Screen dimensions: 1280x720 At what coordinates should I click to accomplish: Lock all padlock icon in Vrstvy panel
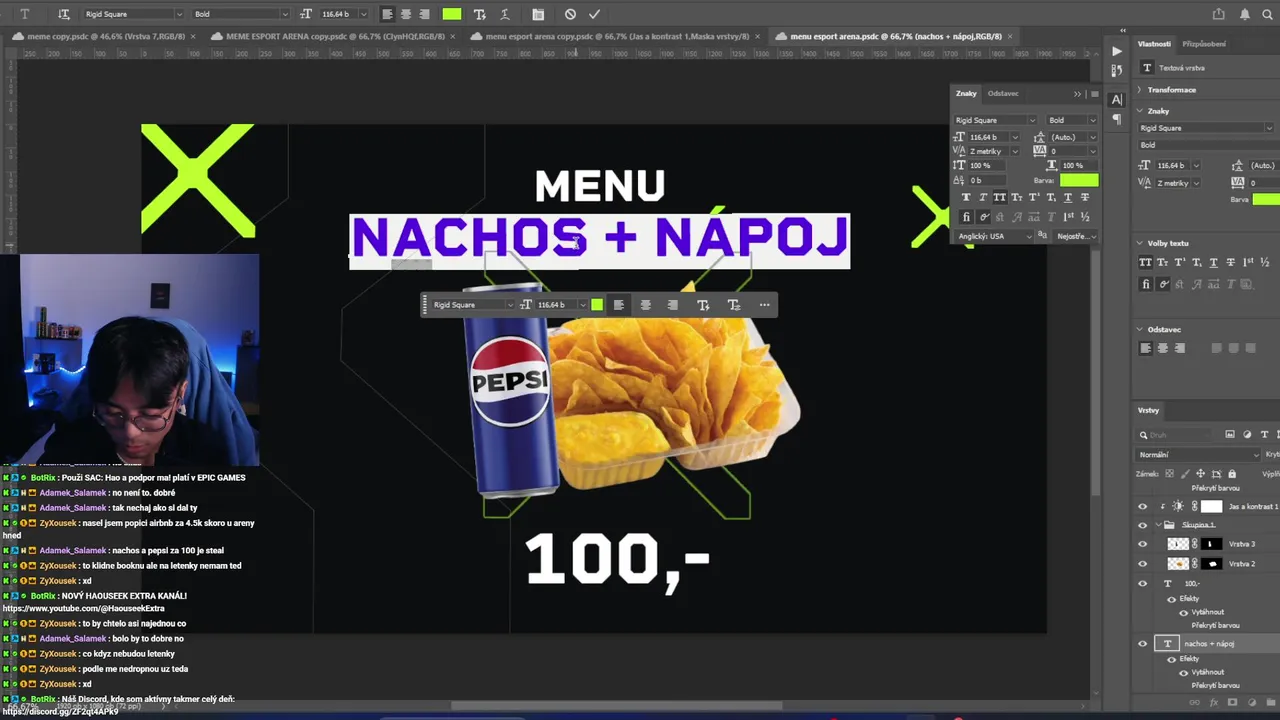1232,474
